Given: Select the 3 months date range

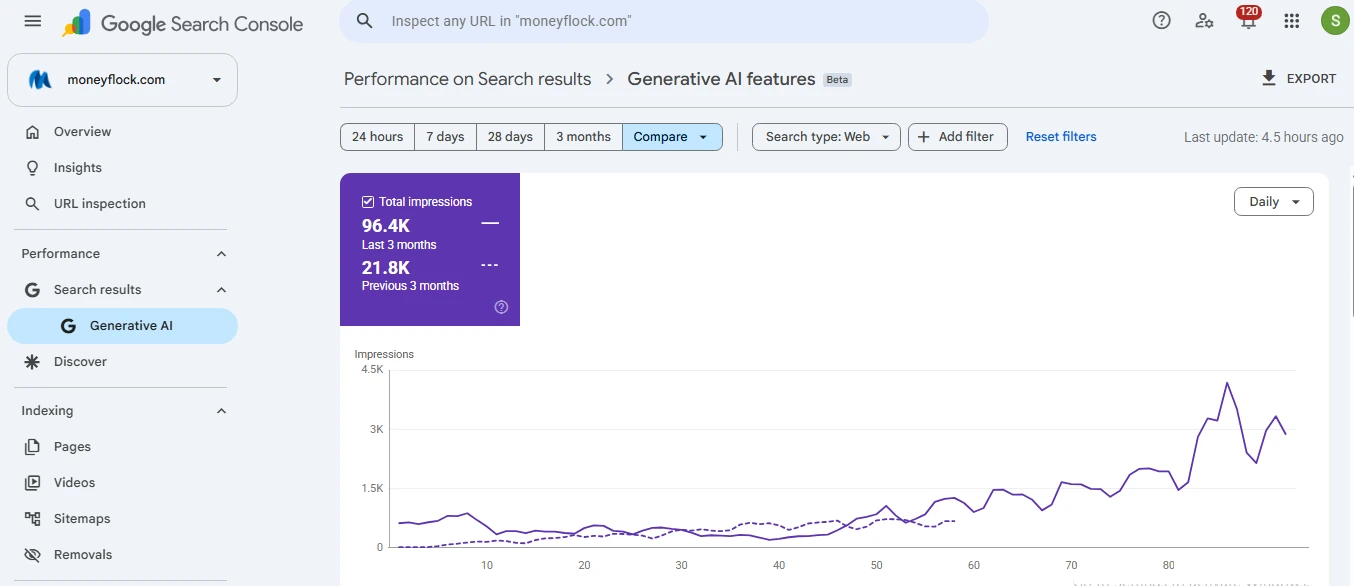Looking at the screenshot, I should [583, 137].
